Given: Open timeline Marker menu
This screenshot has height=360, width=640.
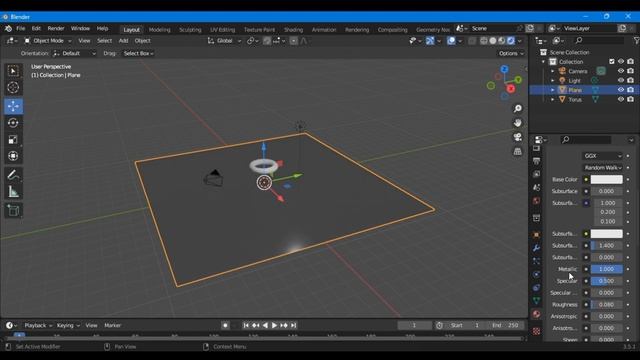Looking at the screenshot, I should point(113,325).
